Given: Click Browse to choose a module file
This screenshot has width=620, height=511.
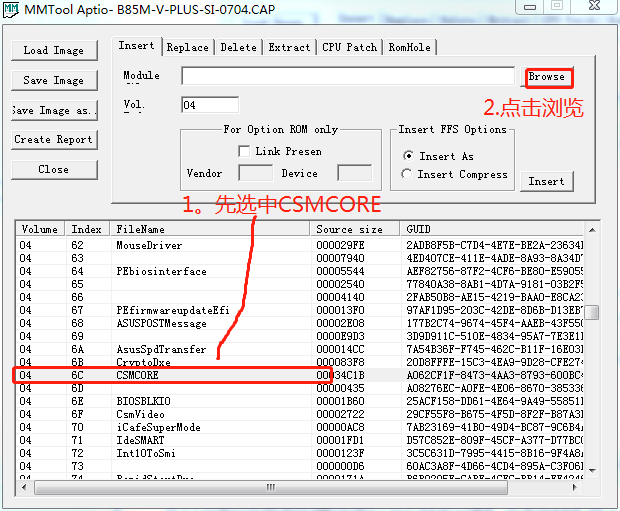Looking at the screenshot, I should [548, 77].
